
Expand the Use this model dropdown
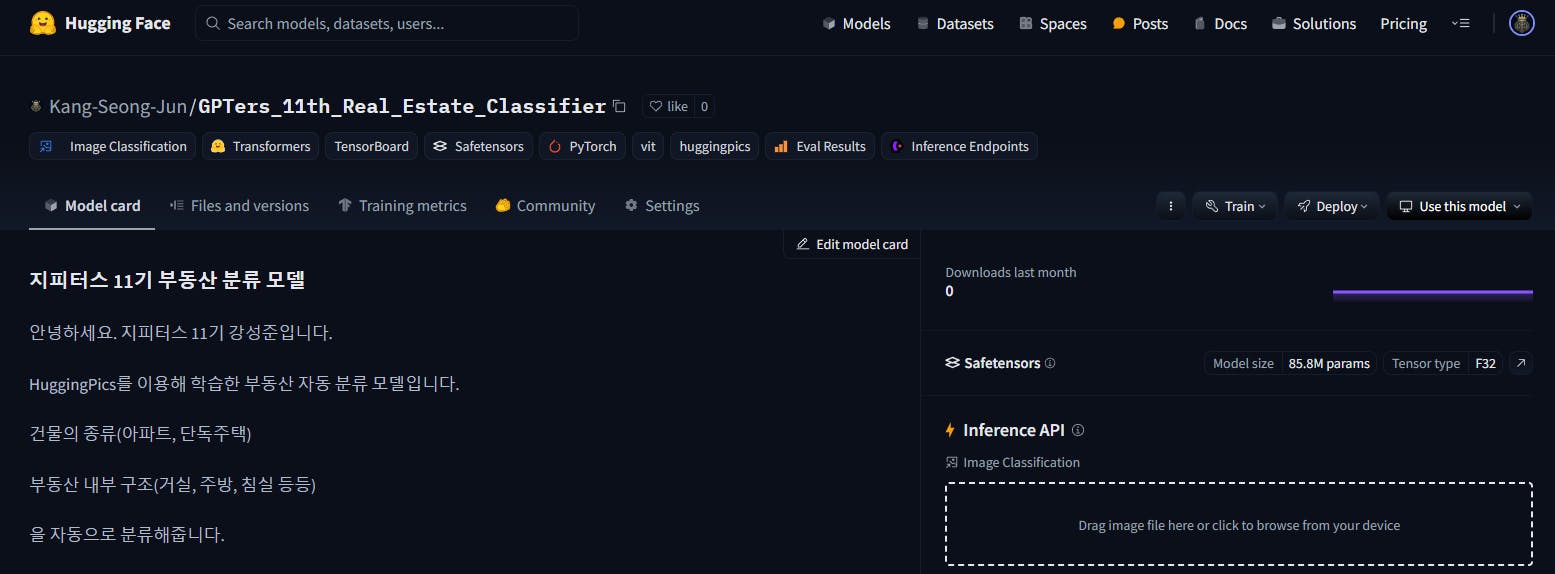(x=1459, y=206)
